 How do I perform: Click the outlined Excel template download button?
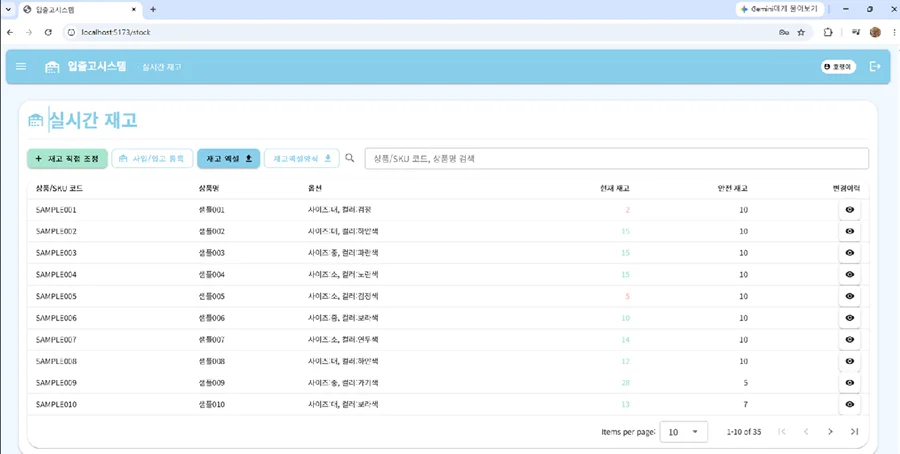click(302, 159)
